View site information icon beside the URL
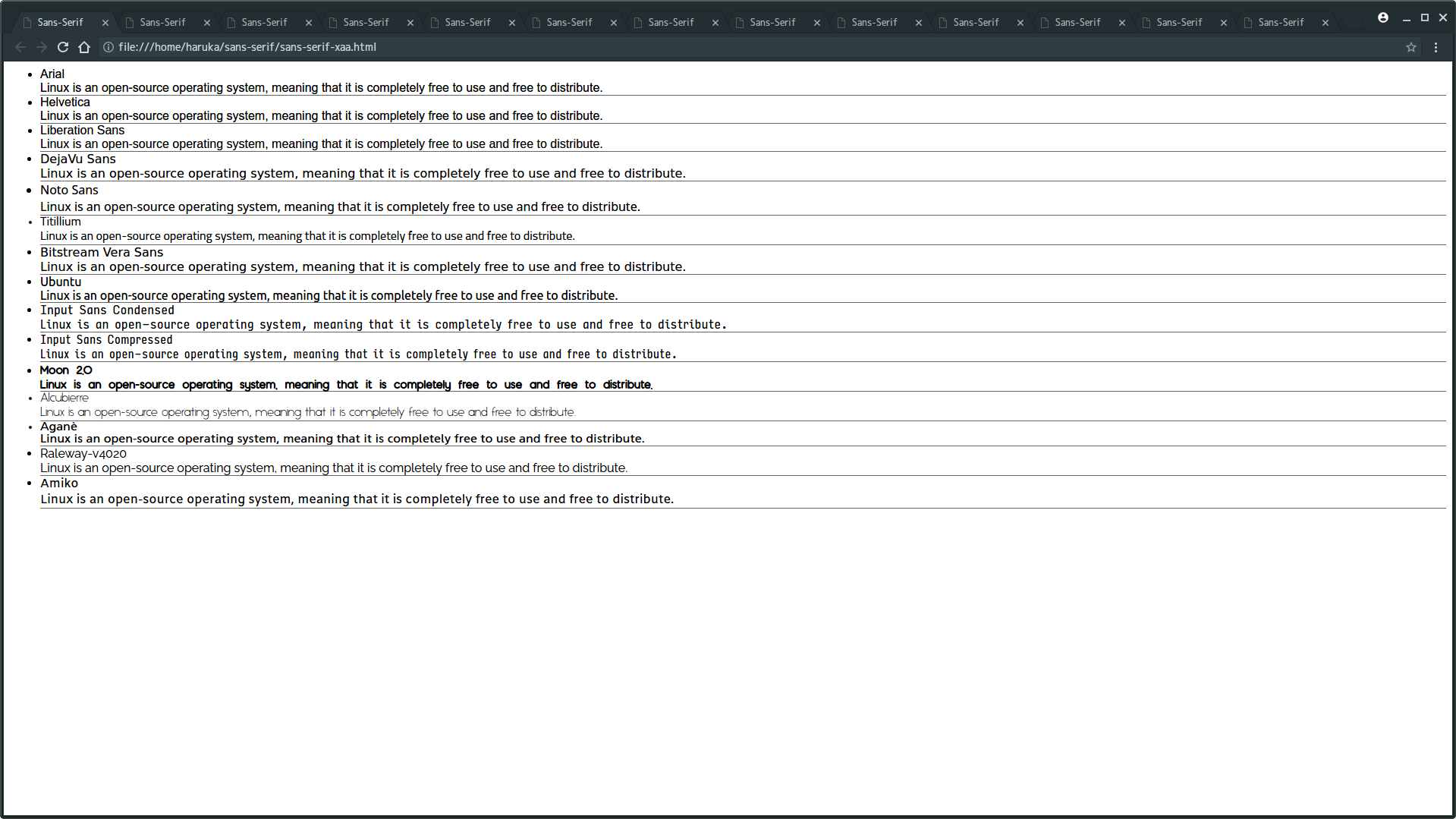The image size is (1456, 819). 108,47
